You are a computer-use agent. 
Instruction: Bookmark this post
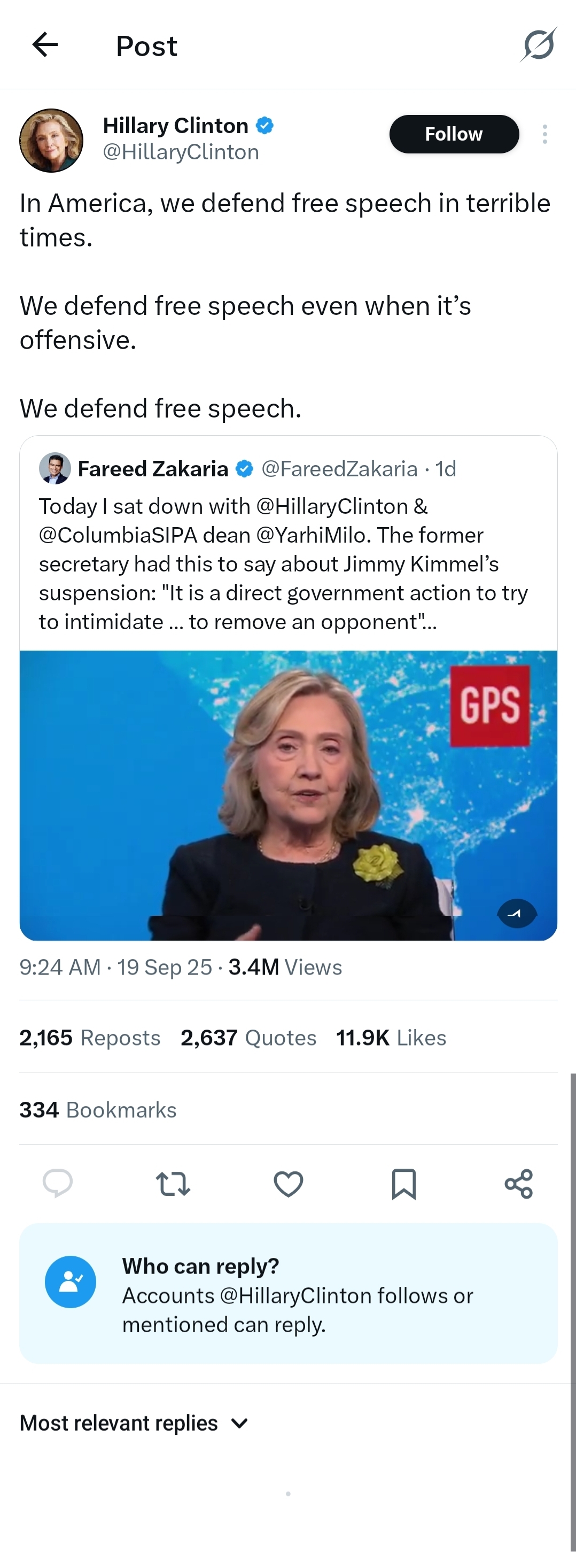(403, 1183)
